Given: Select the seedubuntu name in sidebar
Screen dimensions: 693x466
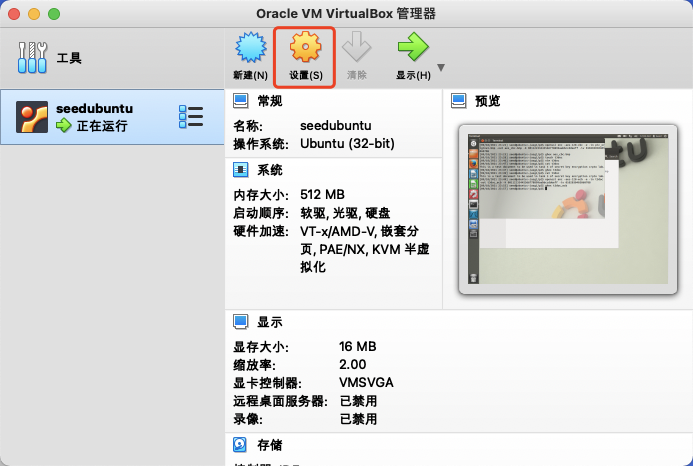Looking at the screenshot, I should 95,108.
